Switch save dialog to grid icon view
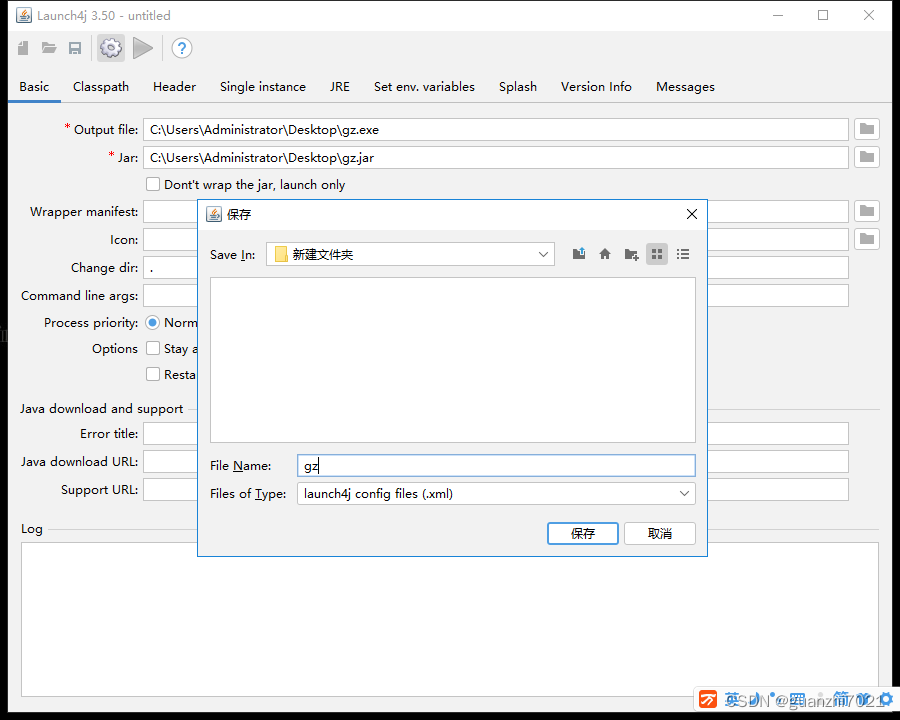Viewport: 900px width, 720px height. [x=657, y=254]
